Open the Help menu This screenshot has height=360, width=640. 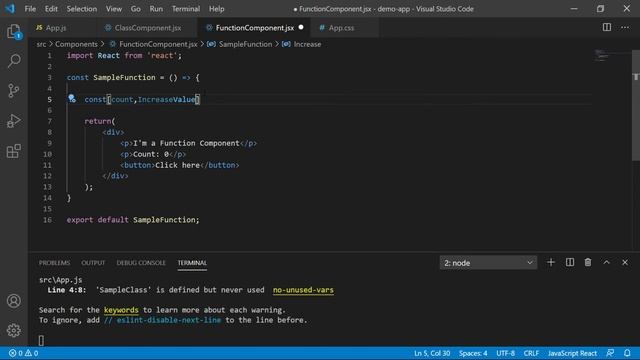pos(217,9)
